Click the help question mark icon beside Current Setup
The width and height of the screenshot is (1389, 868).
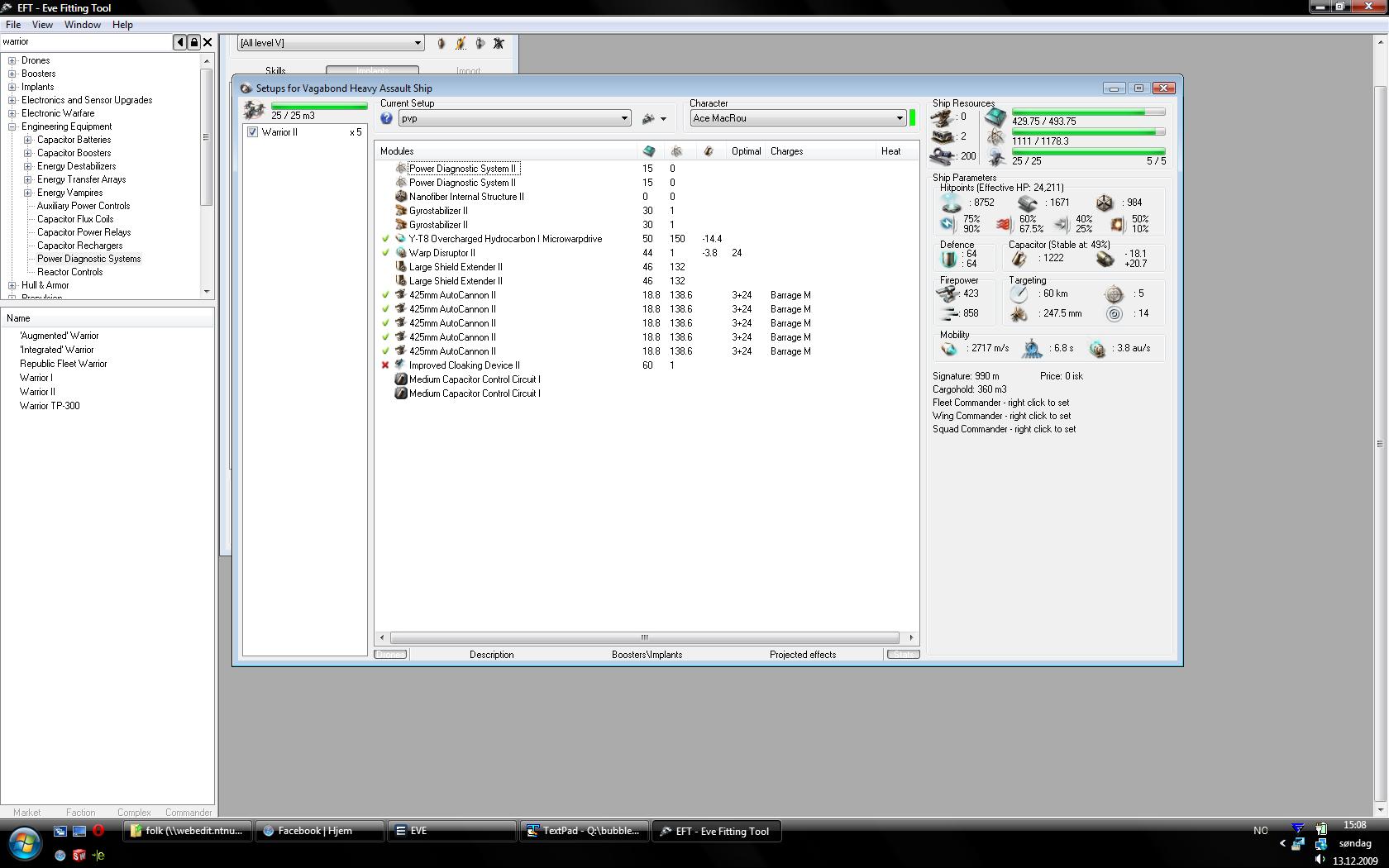pyautogui.click(x=386, y=118)
